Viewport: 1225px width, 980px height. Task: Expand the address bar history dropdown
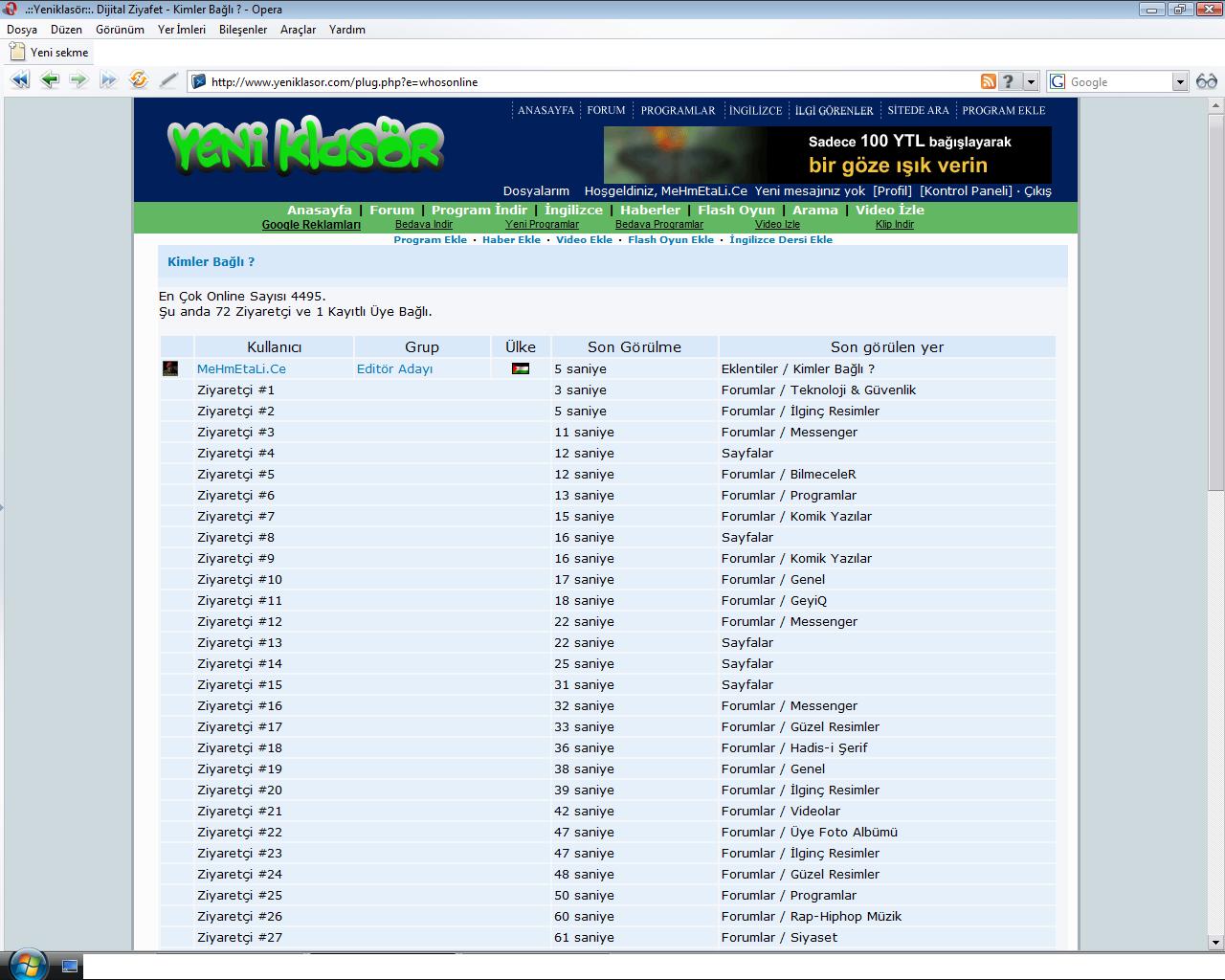pyautogui.click(x=1031, y=81)
